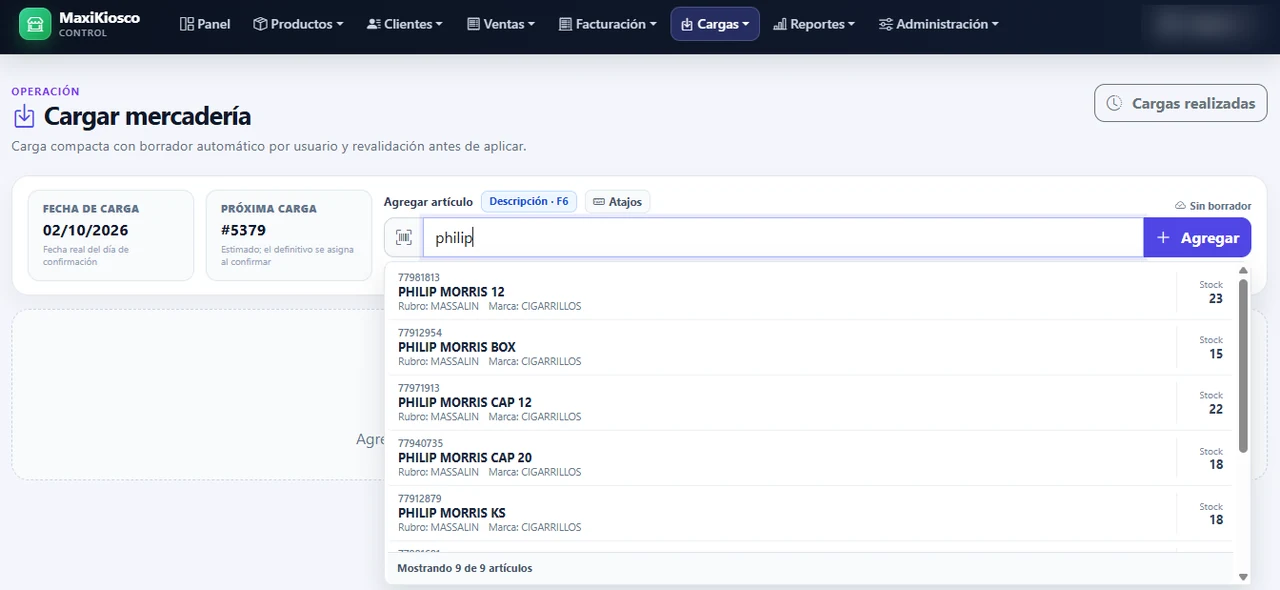Open the Administración dropdown menu
1280x590 pixels.
coord(938,24)
